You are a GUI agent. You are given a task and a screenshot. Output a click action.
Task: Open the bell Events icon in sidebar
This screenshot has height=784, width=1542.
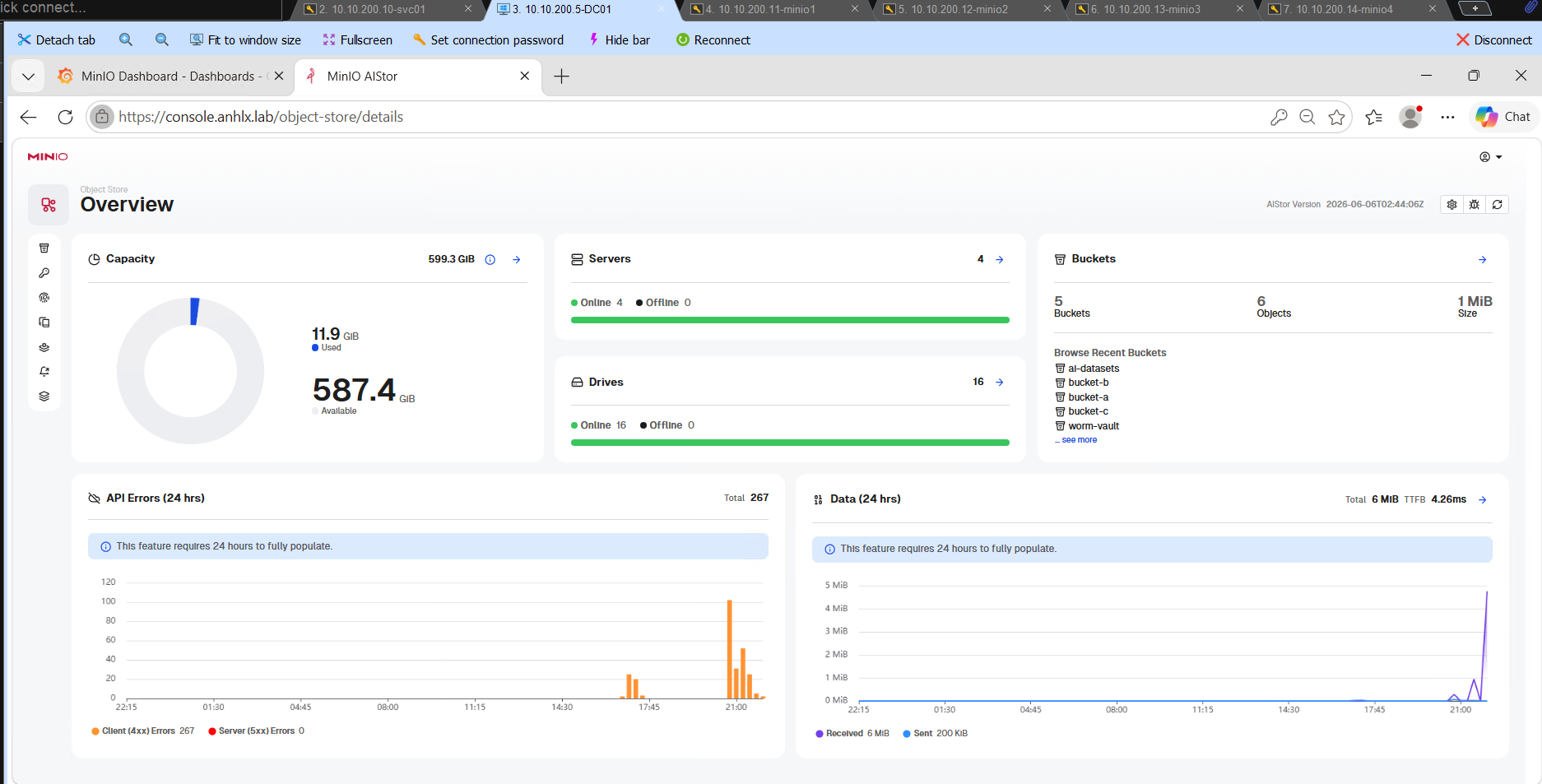tap(44, 372)
